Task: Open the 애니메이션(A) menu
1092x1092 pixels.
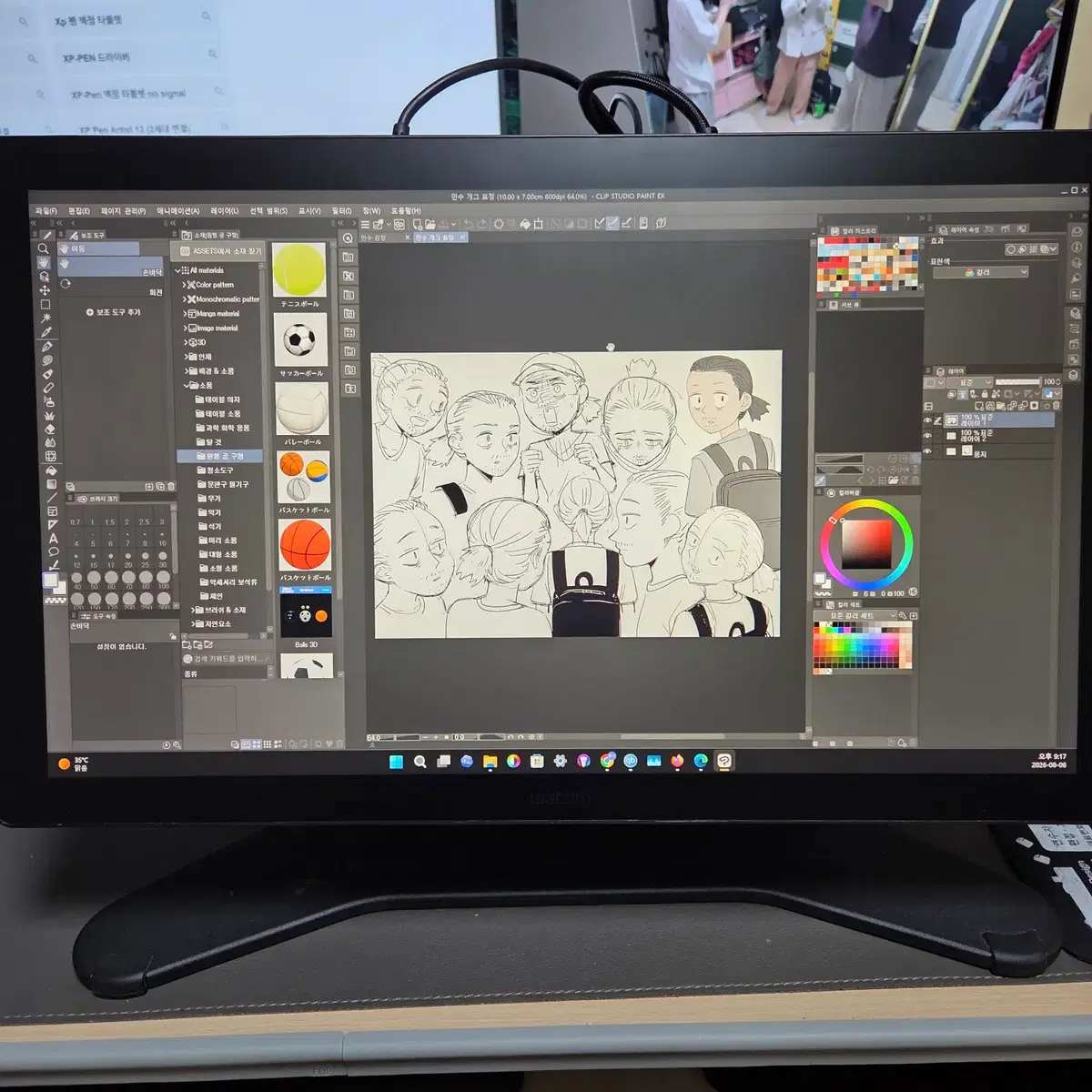Action: (178, 211)
